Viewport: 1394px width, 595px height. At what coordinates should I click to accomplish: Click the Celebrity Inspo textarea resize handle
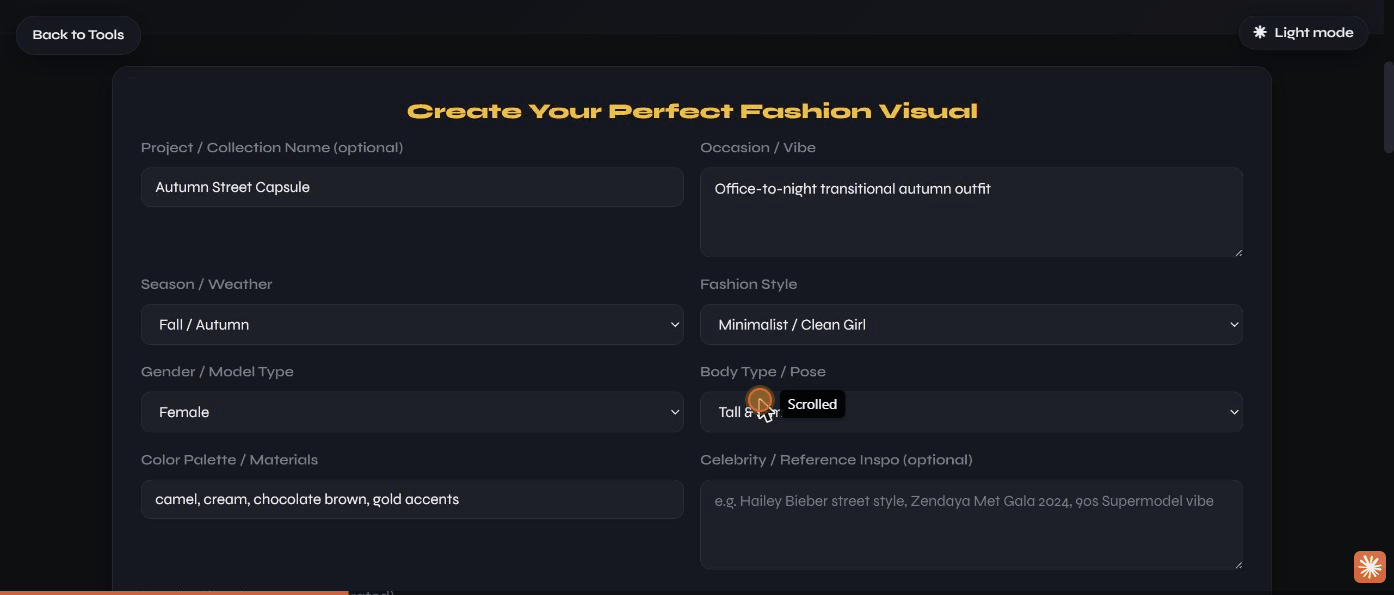pyautogui.click(x=1237, y=563)
